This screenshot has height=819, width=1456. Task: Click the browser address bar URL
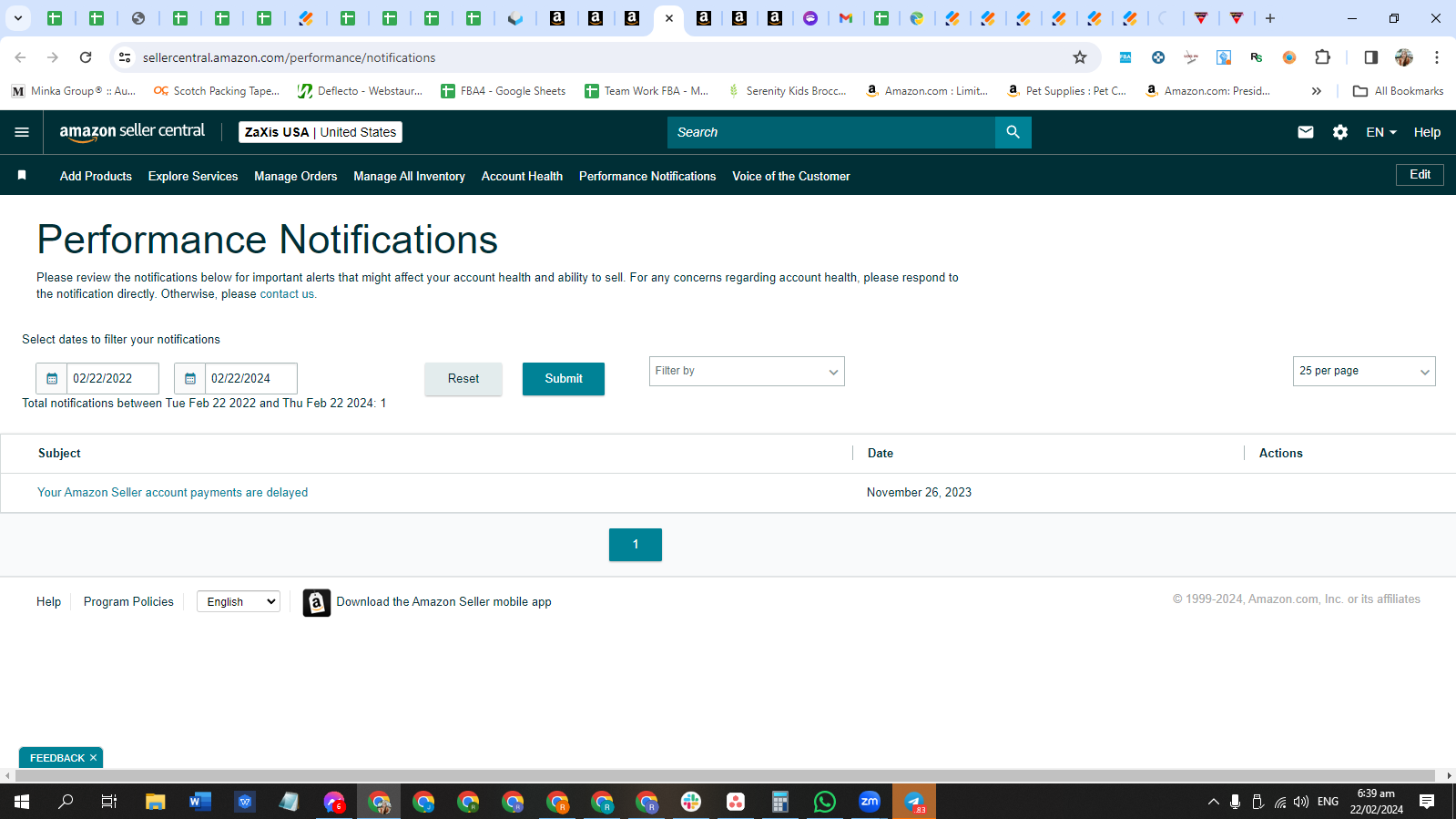pos(290,57)
